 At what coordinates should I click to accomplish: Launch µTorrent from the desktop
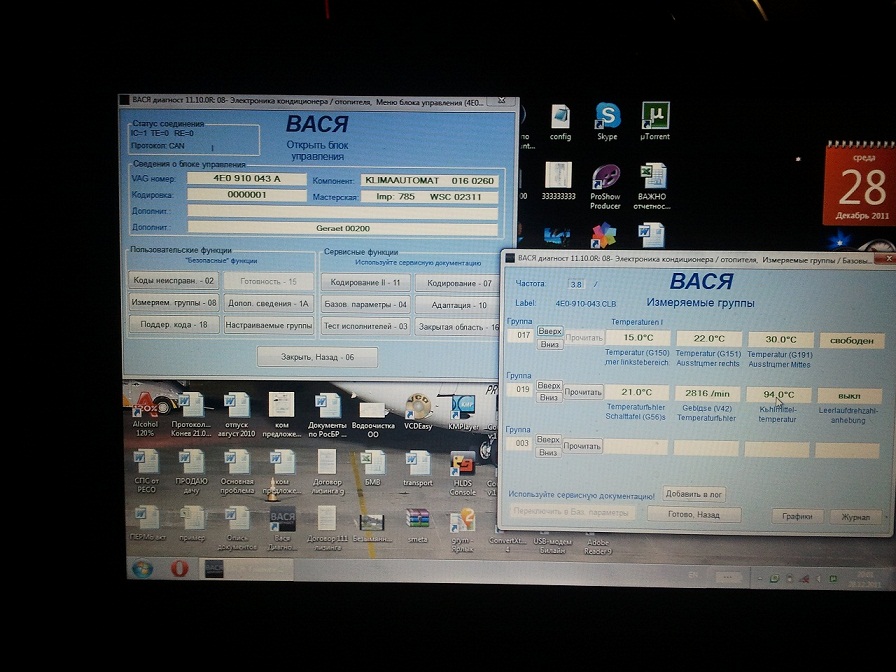tap(653, 117)
